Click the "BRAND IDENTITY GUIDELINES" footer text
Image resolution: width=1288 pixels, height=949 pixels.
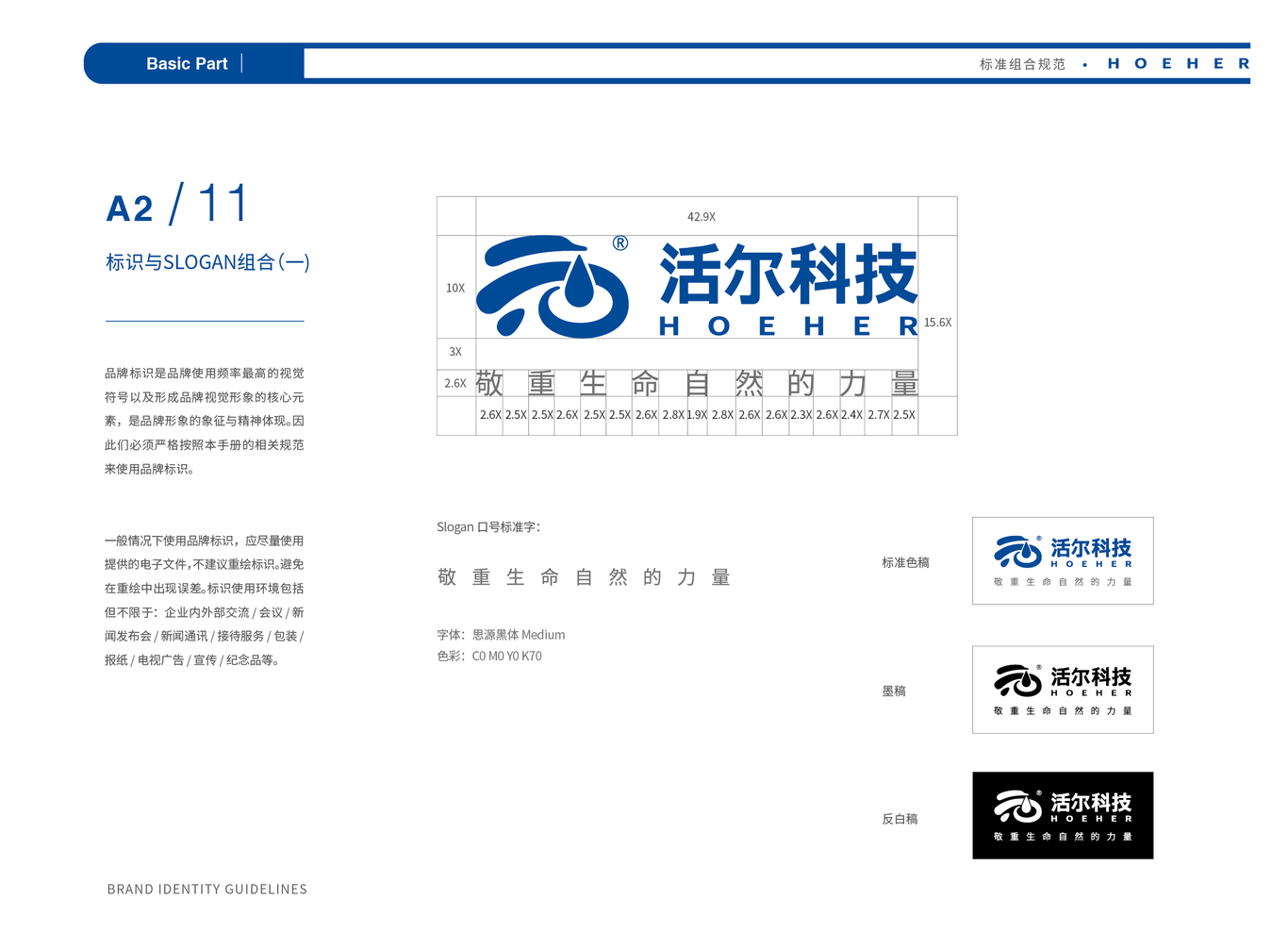click(x=207, y=890)
